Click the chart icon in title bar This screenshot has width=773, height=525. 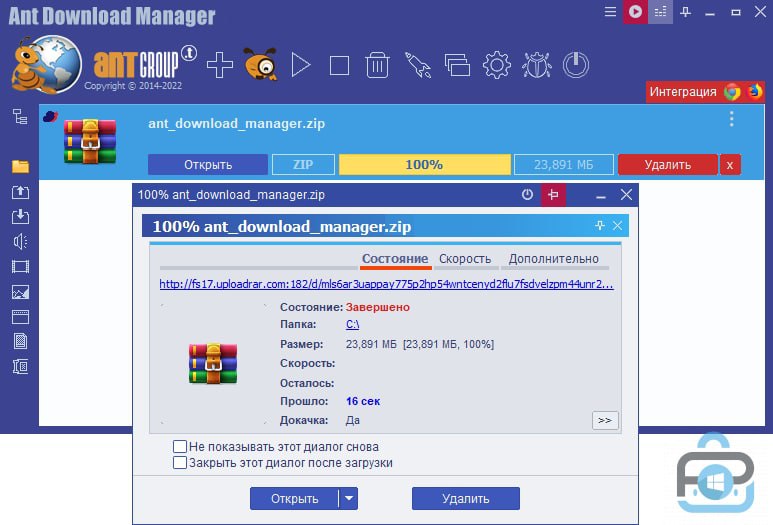point(661,11)
